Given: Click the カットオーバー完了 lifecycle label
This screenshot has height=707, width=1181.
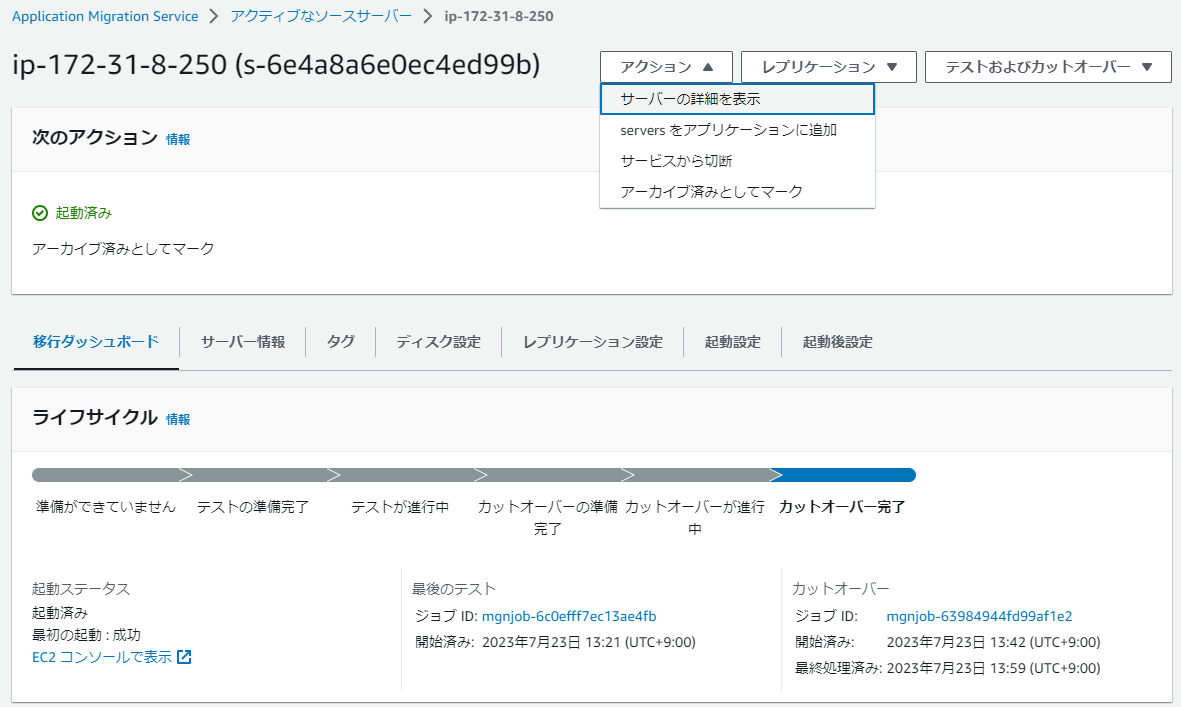Looking at the screenshot, I should (842, 507).
